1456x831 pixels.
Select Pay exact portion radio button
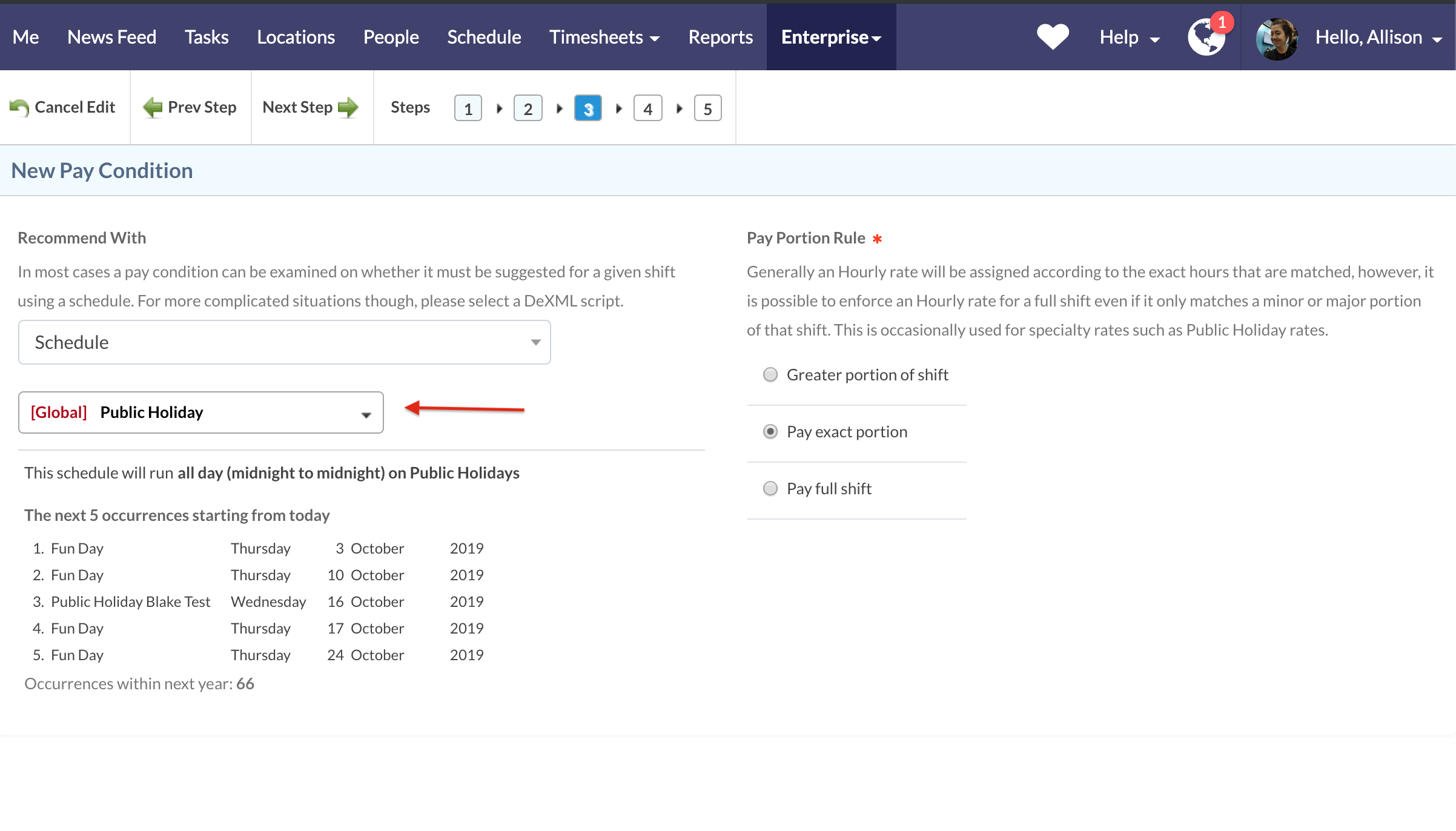[x=770, y=432]
